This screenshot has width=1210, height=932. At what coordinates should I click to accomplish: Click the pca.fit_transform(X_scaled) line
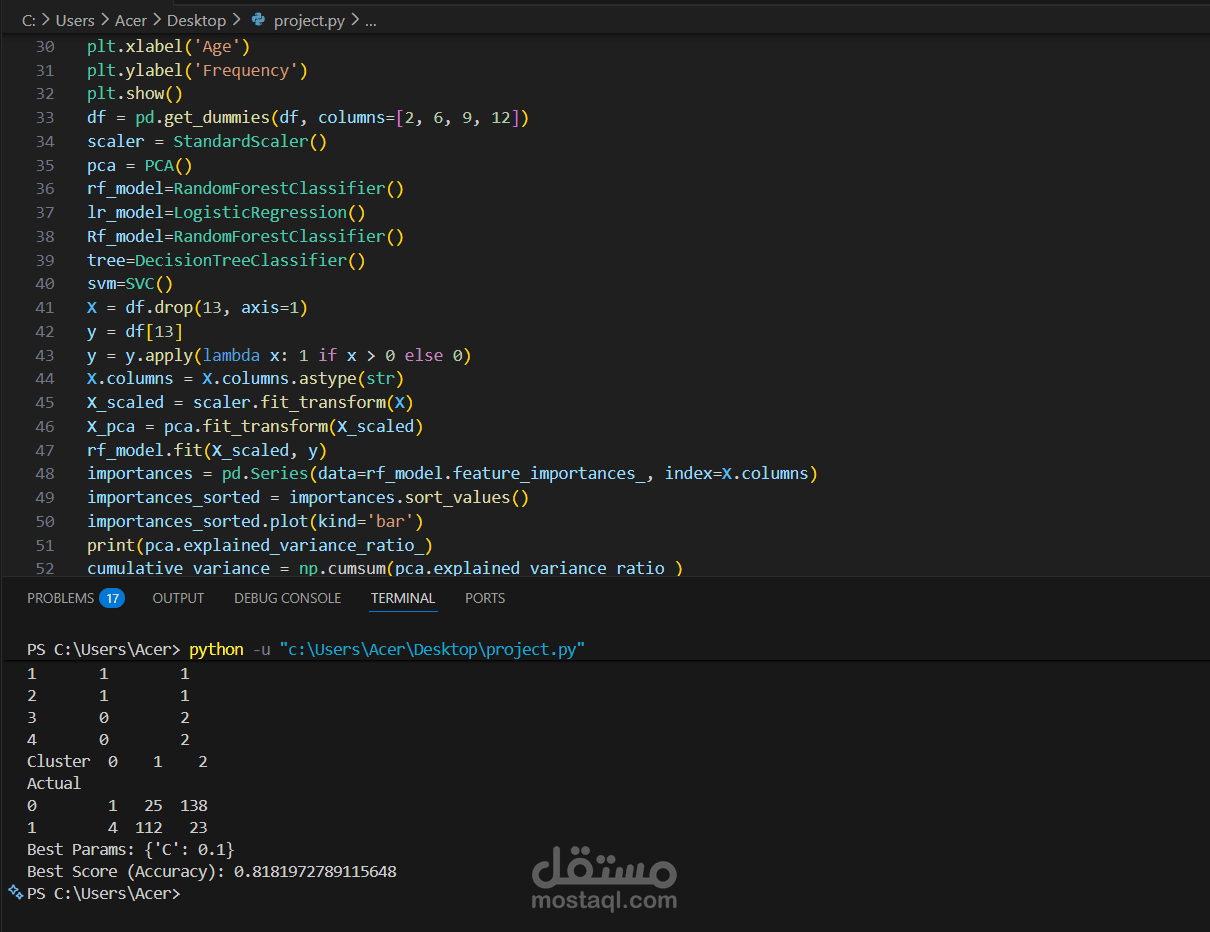point(255,426)
